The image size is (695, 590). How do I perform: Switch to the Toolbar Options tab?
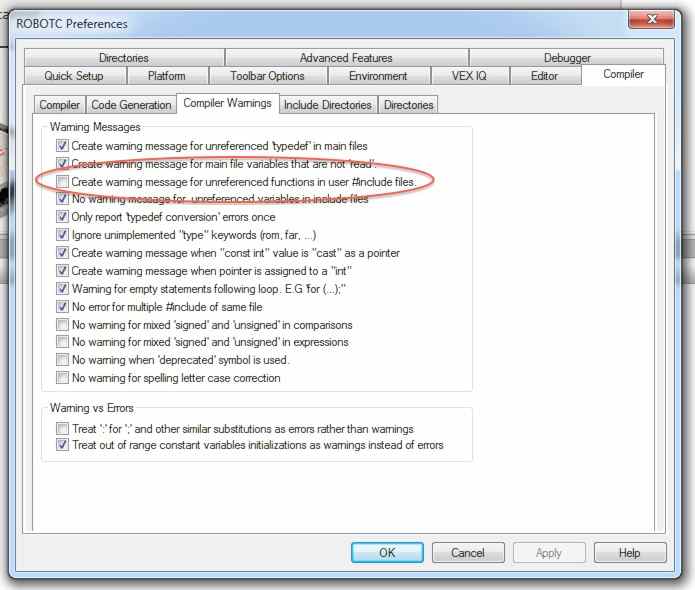[267, 76]
